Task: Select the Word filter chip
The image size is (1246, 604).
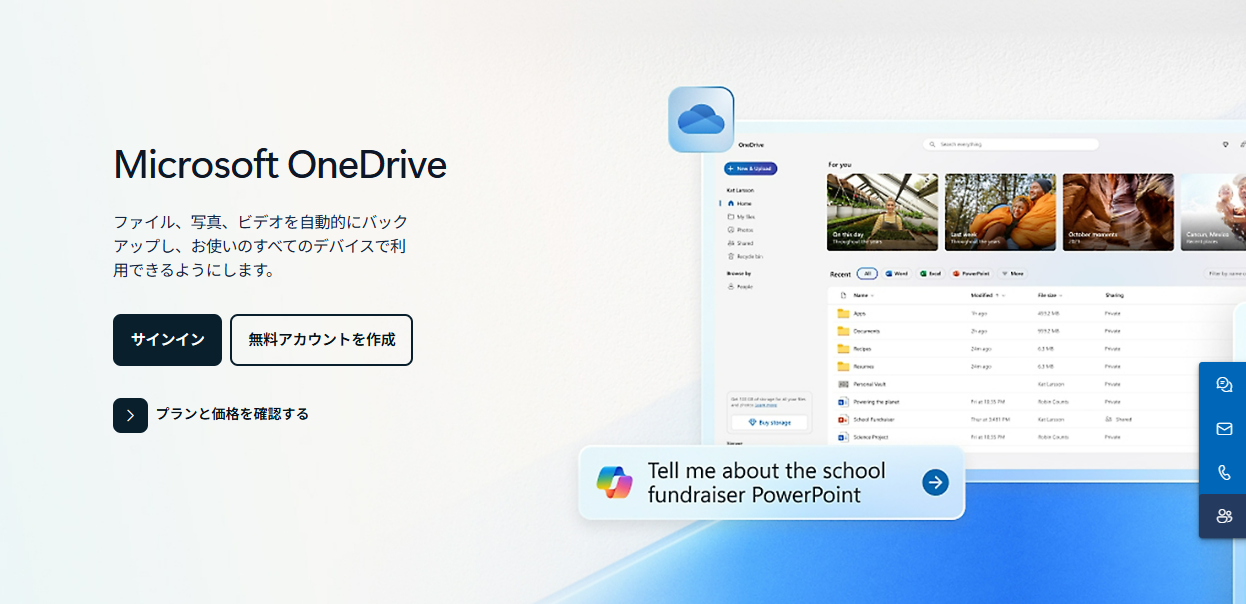Action: click(896, 273)
